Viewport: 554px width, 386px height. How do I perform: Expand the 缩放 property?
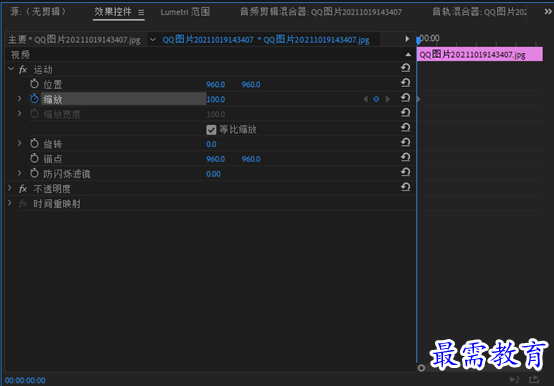tap(20, 99)
